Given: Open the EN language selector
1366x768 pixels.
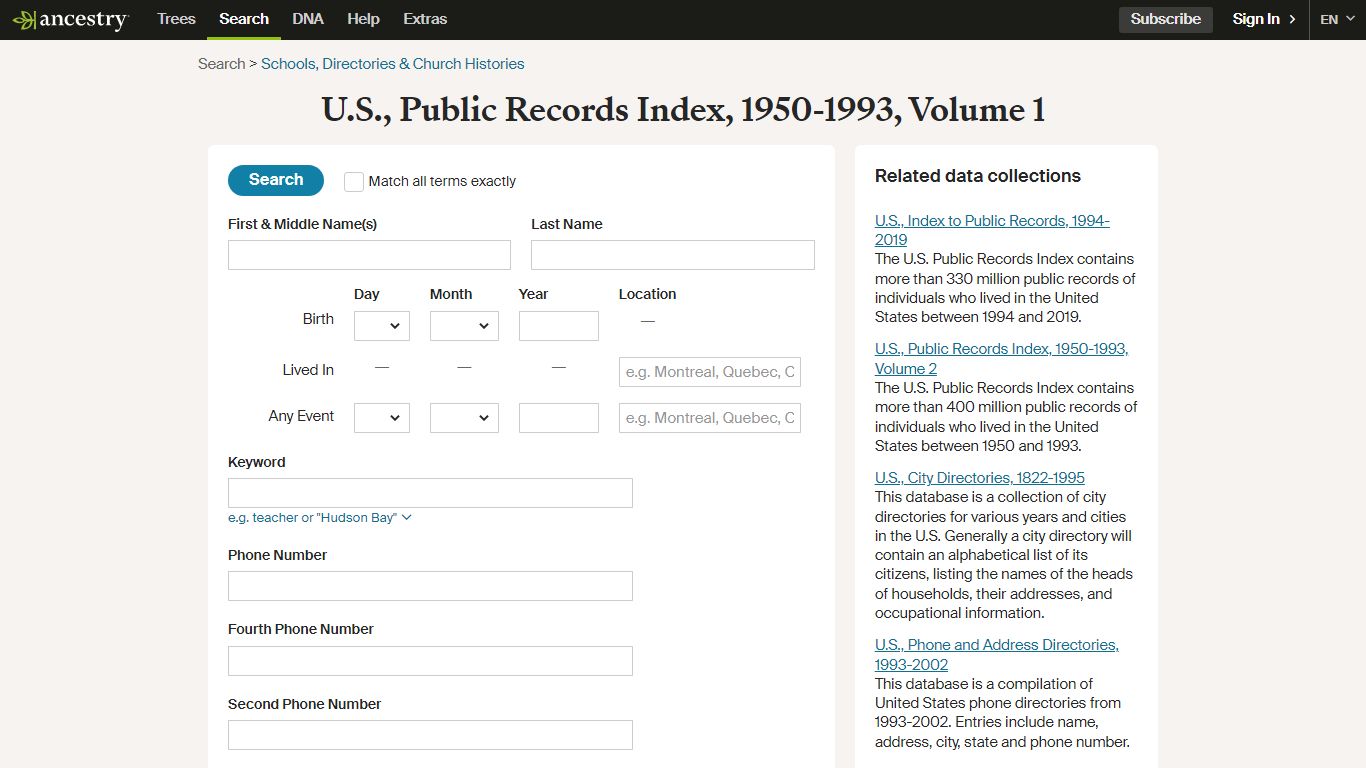Looking at the screenshot, I should pos(1337,19).
